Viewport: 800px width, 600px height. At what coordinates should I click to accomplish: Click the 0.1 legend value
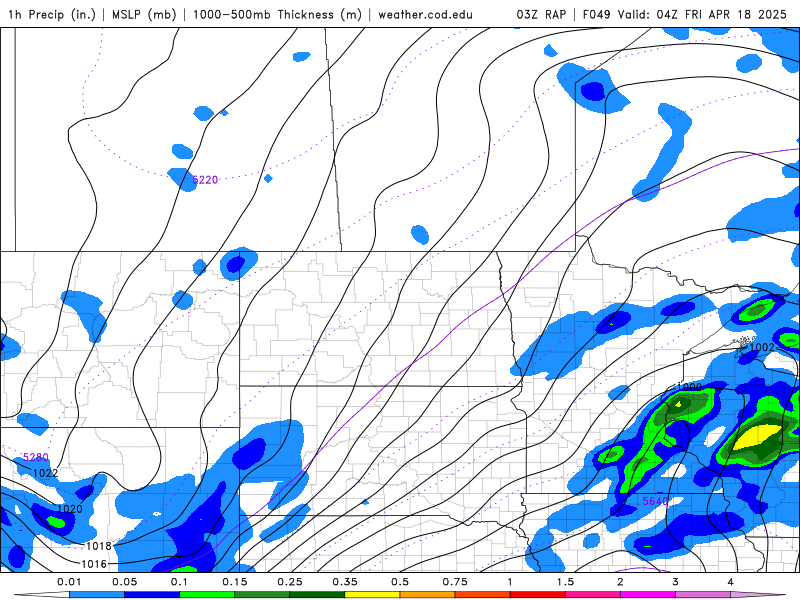click(x=180, y=582)
